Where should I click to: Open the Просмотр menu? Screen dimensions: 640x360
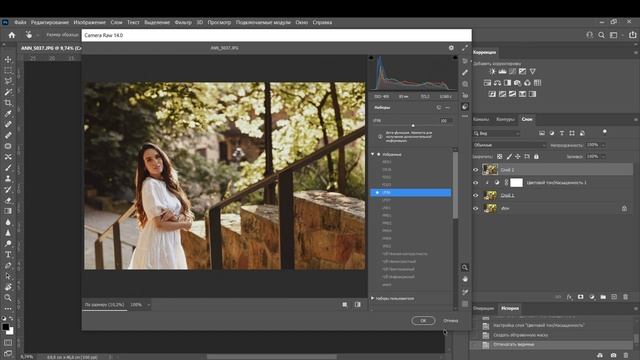click(x=219, y=22)
